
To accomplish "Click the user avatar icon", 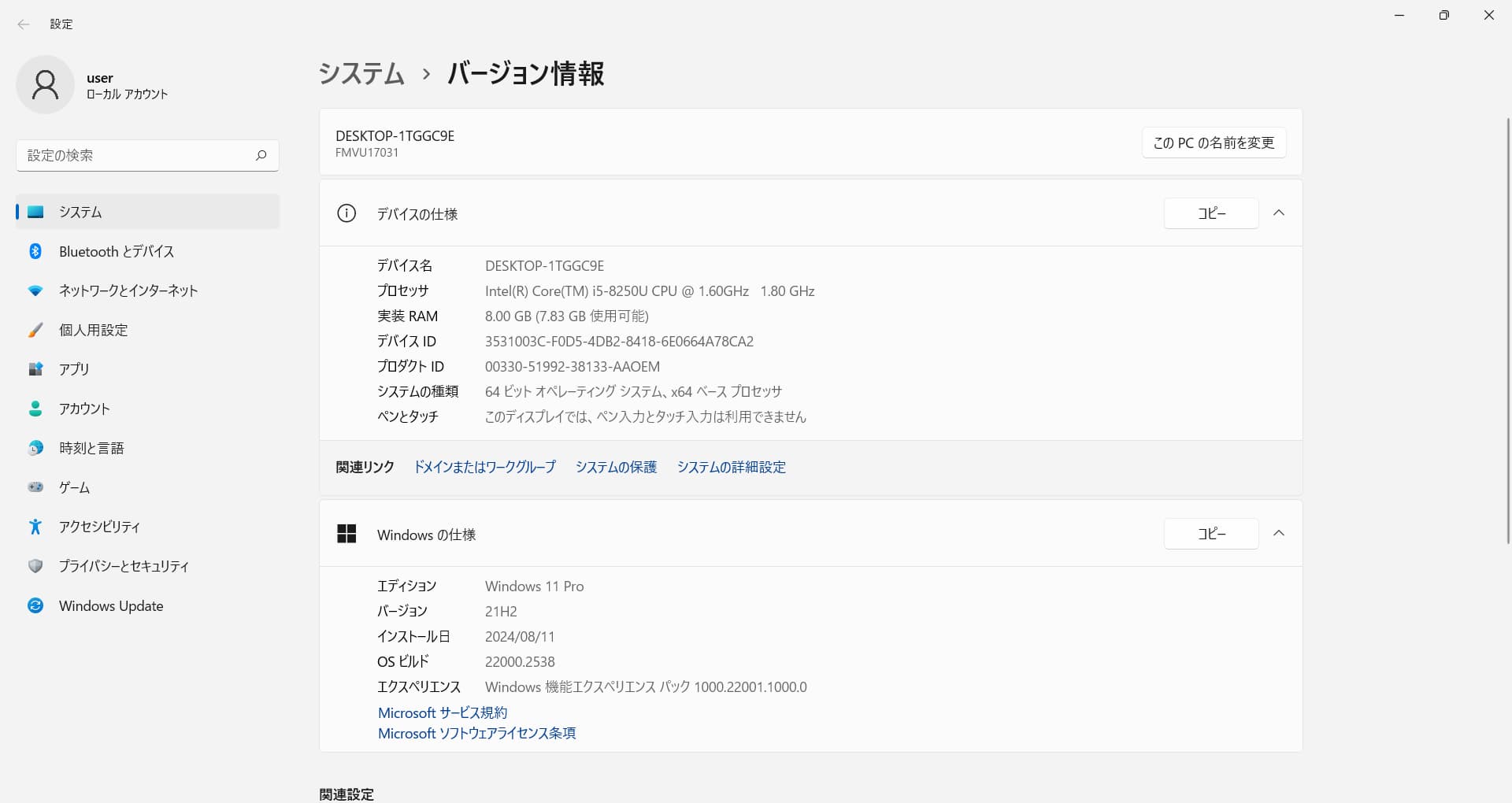I will click(45, 85).
